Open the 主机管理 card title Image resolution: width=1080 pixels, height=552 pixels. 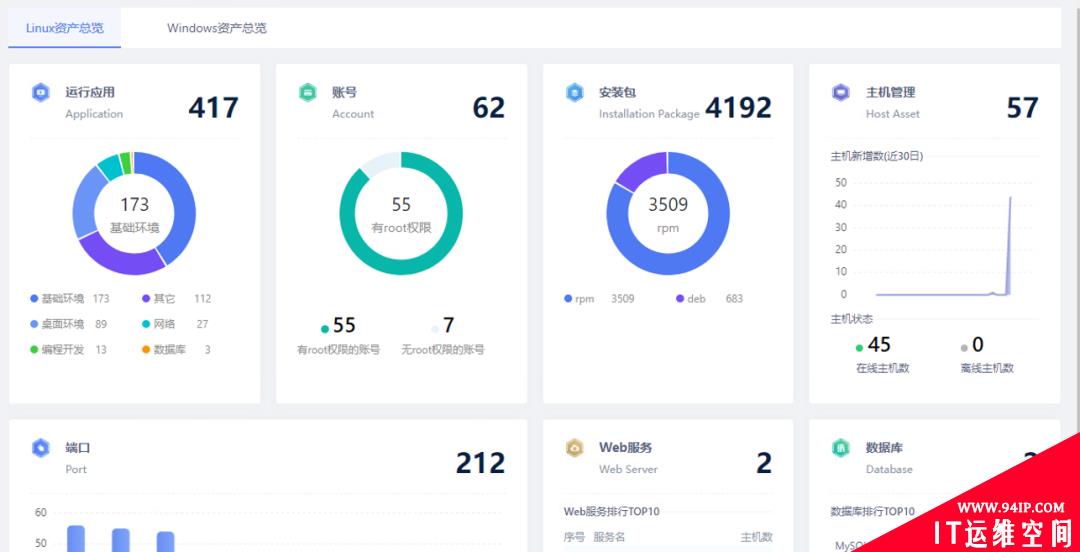(890, 92)
